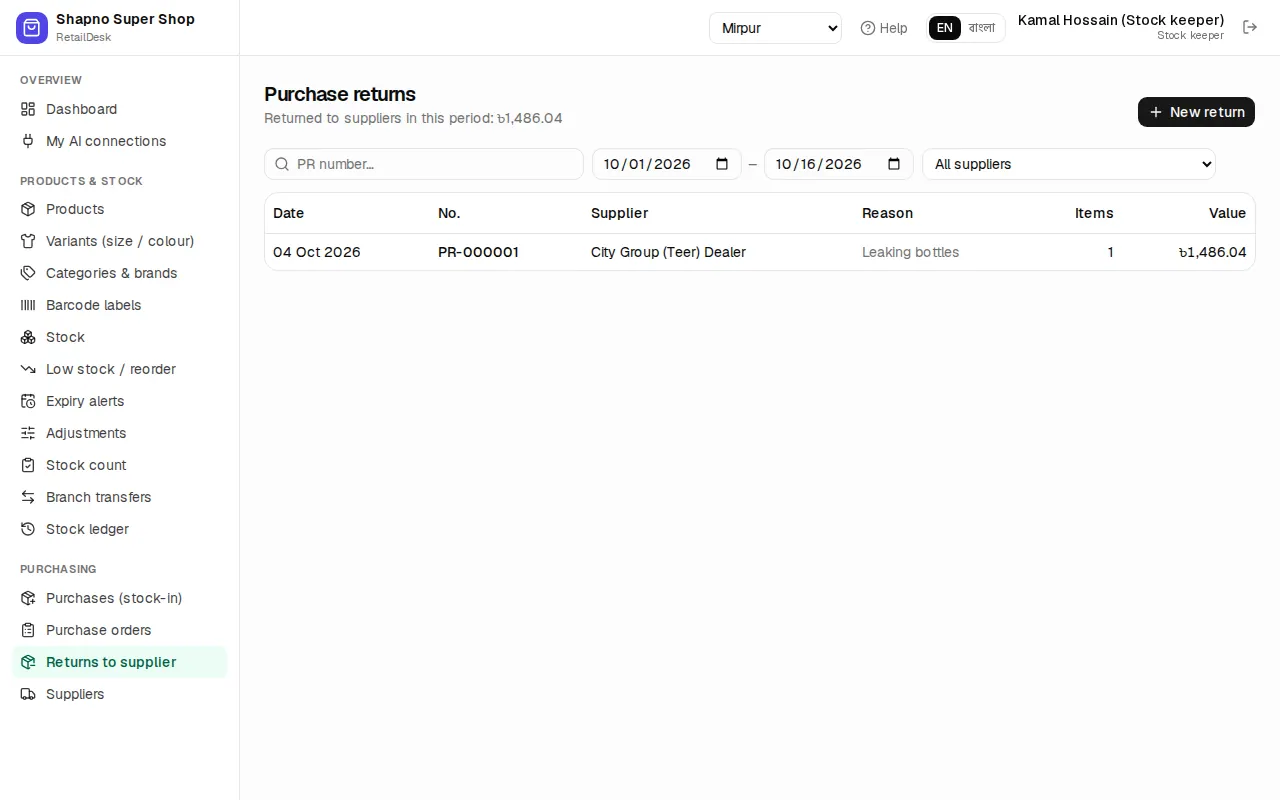Open the All suppliers filter dropdown
Image resolution: width=1280 pixels, height=800 pixels.
1069,164
